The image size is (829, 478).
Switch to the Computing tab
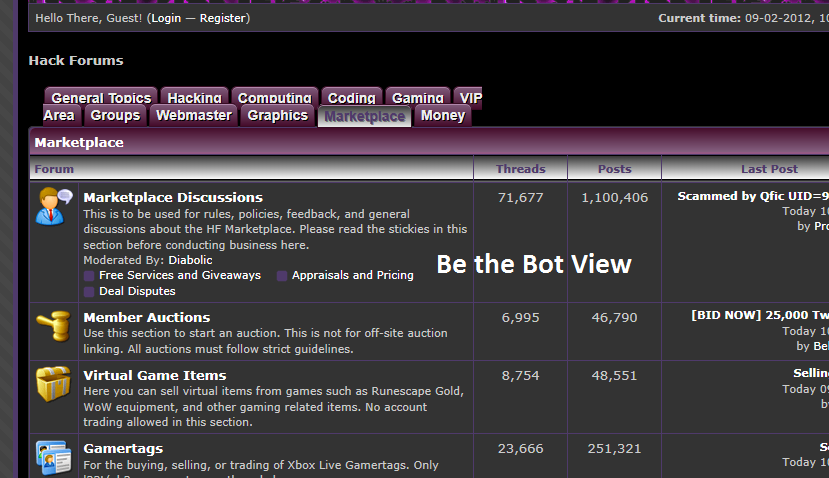pos(274,97)
